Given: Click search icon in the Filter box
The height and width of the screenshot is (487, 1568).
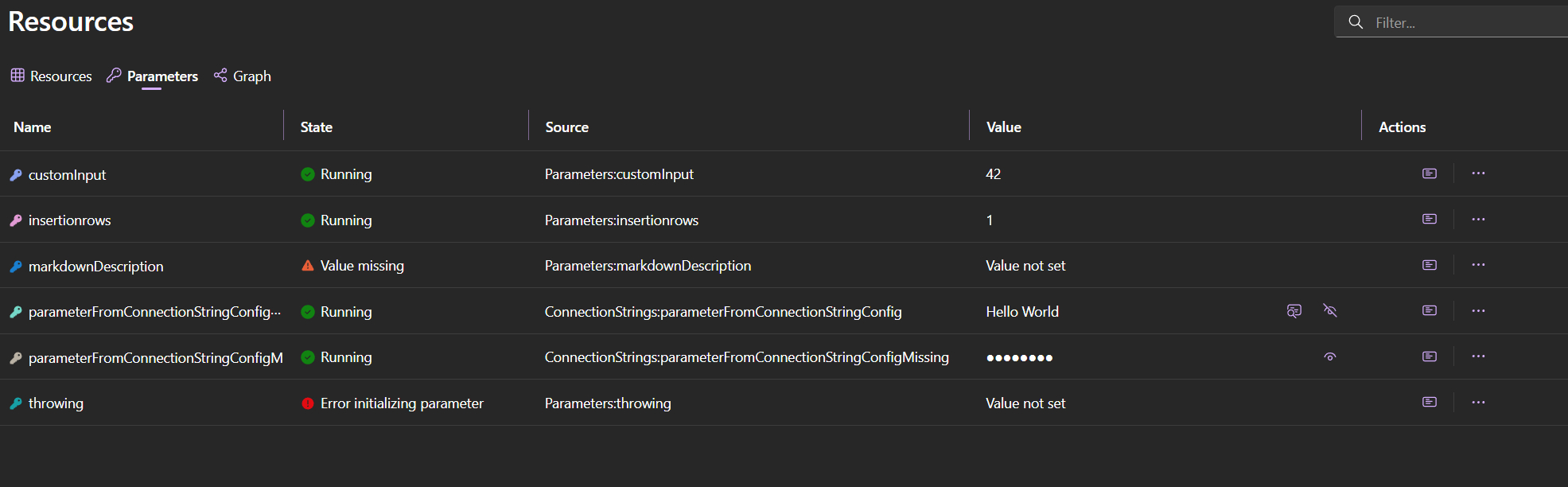Looking at the screenshot, I should tap(1356, 22).
